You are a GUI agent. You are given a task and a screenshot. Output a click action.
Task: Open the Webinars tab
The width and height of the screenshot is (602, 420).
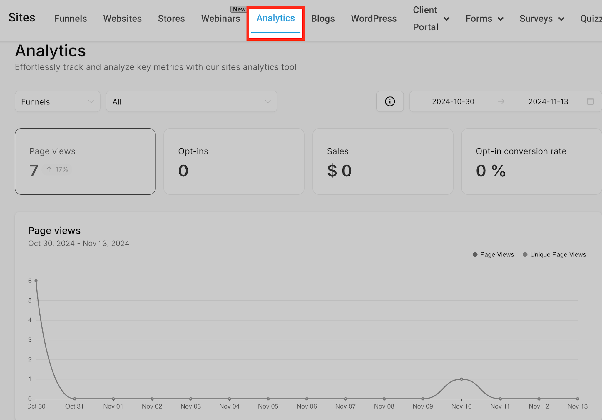(221, 18)
